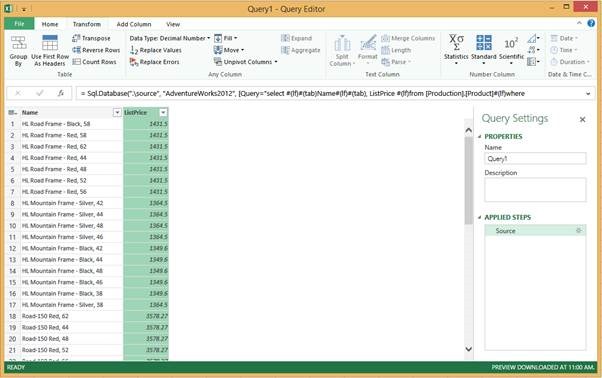Select the Name column header
602x378 pixels.
(x=66, y=112)
